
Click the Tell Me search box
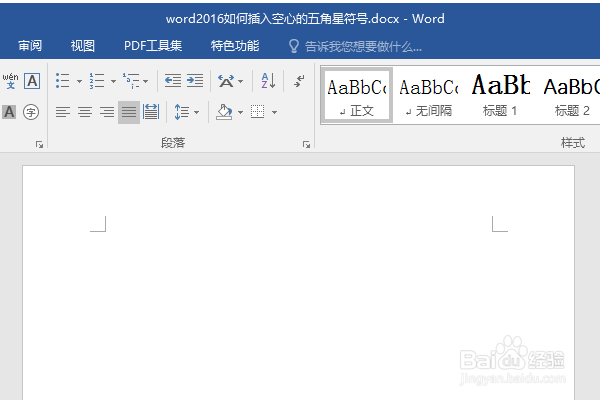tap(363, 47)
